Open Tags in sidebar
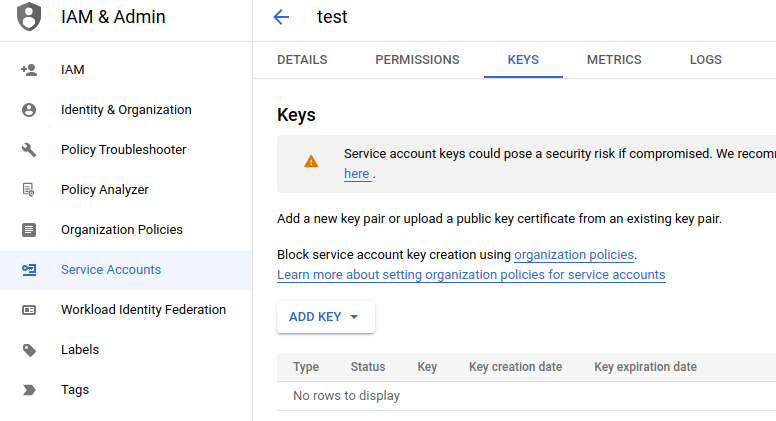This screenshot has width=776, height=421. tap(126, 390)
